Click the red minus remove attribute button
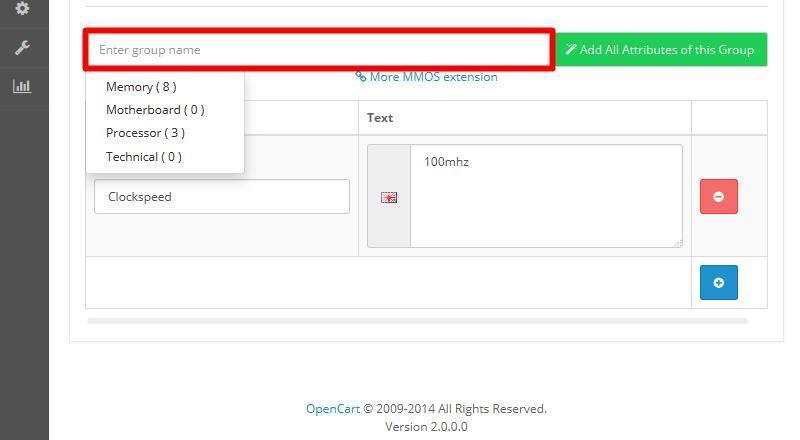Image resolution: width=800 pixels, height=440 pixels. [x=718, y=196]
